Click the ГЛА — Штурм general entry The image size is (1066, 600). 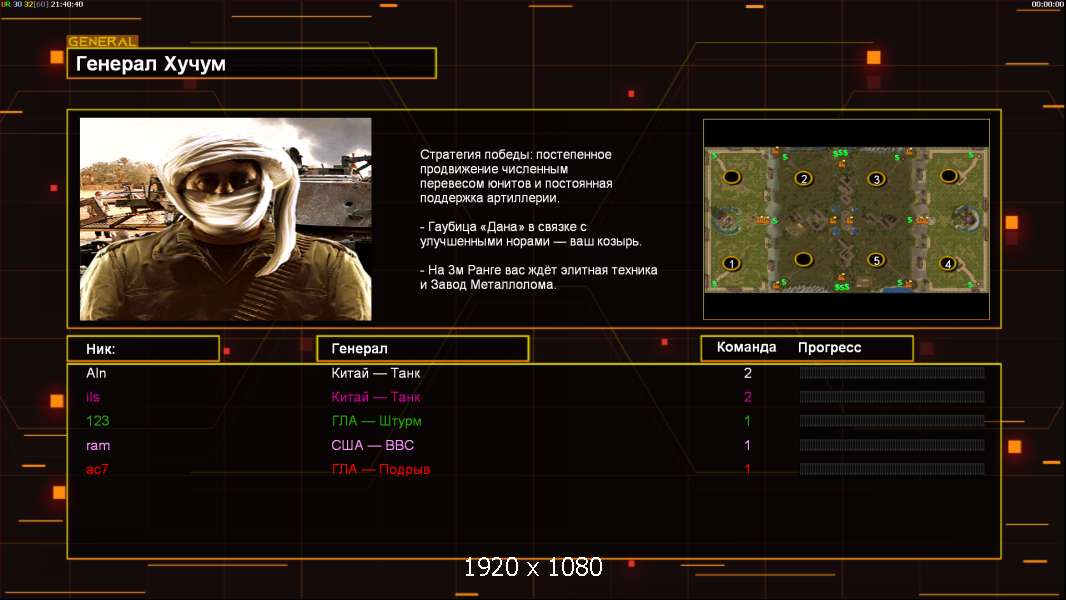pos(377,421)
